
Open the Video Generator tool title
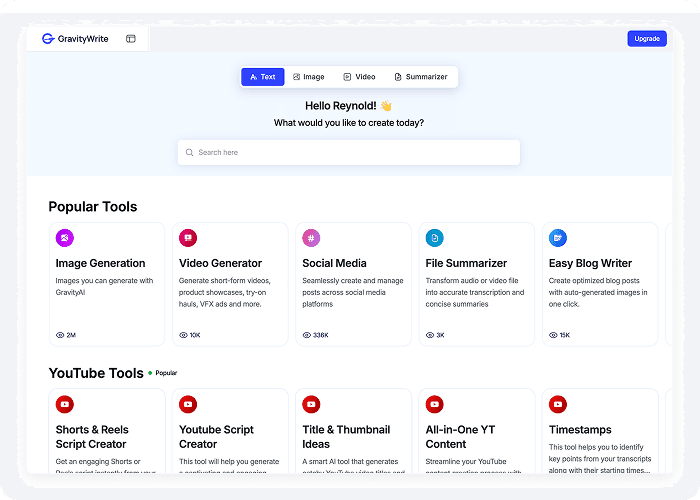click(x=221, y=263)
